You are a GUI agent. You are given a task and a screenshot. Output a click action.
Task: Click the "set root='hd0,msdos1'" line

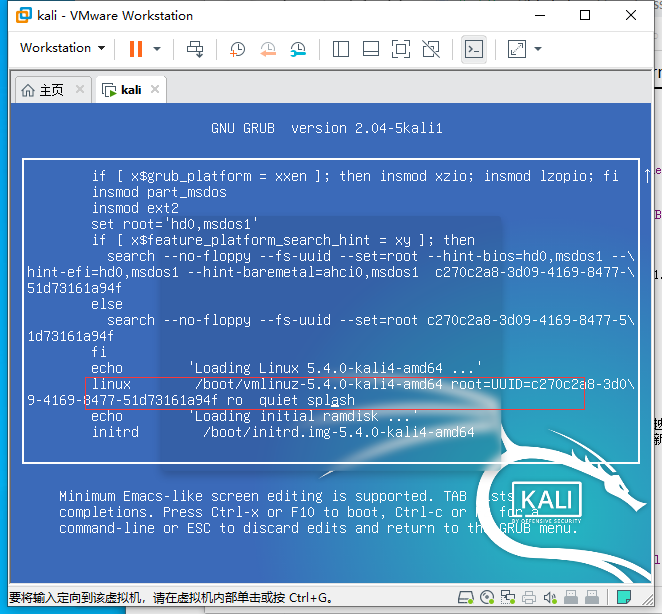(174, 224)
